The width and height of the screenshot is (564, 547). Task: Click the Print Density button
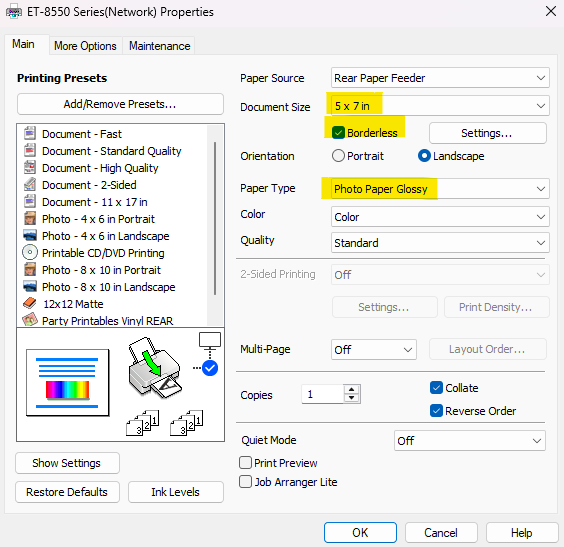496,307
